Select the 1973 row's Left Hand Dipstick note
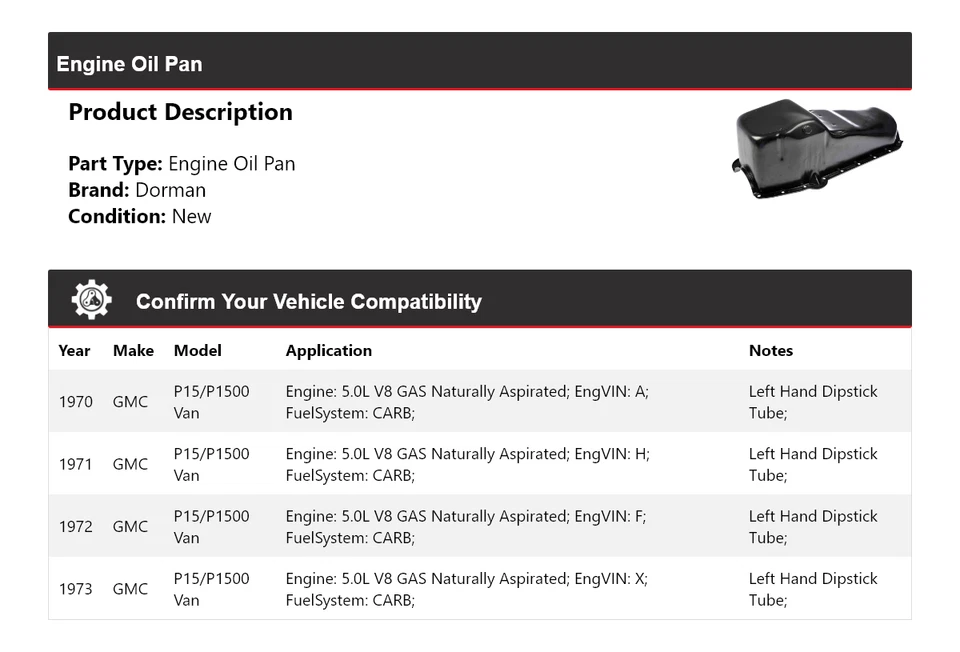The image size is (960, 652). [812, 589]
